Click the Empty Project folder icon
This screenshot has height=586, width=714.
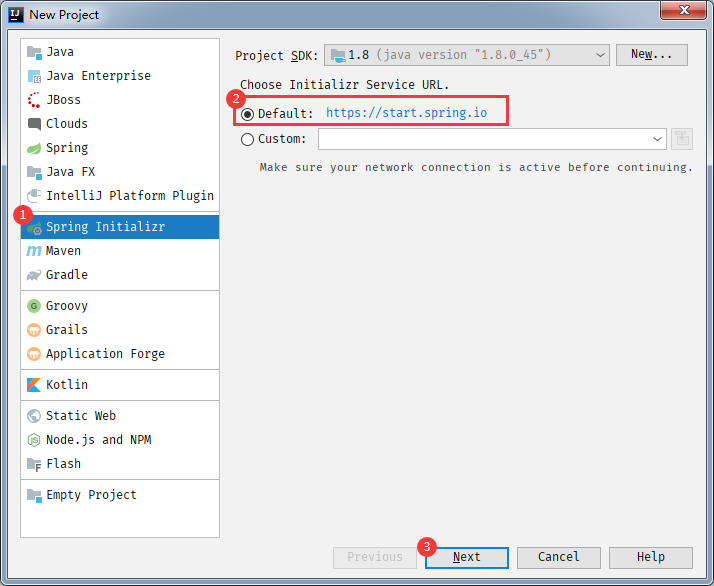(34, 495)
